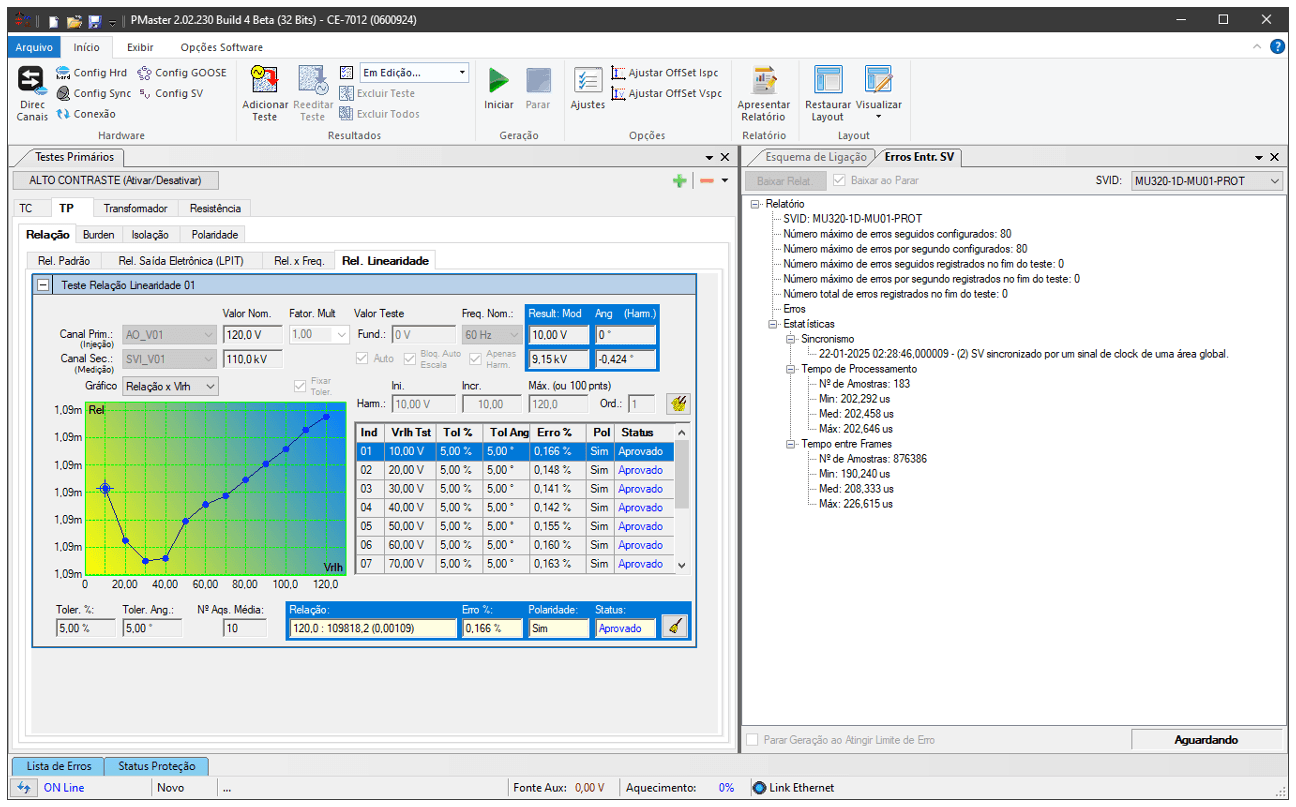Collapse the Teste Relação Linearidade 01 panel

coord(44,285)
